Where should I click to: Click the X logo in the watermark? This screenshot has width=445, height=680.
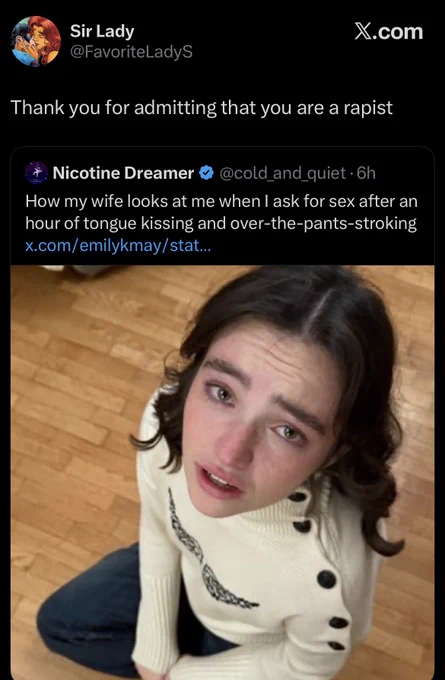pyautogui.click(x=365, y=32)
